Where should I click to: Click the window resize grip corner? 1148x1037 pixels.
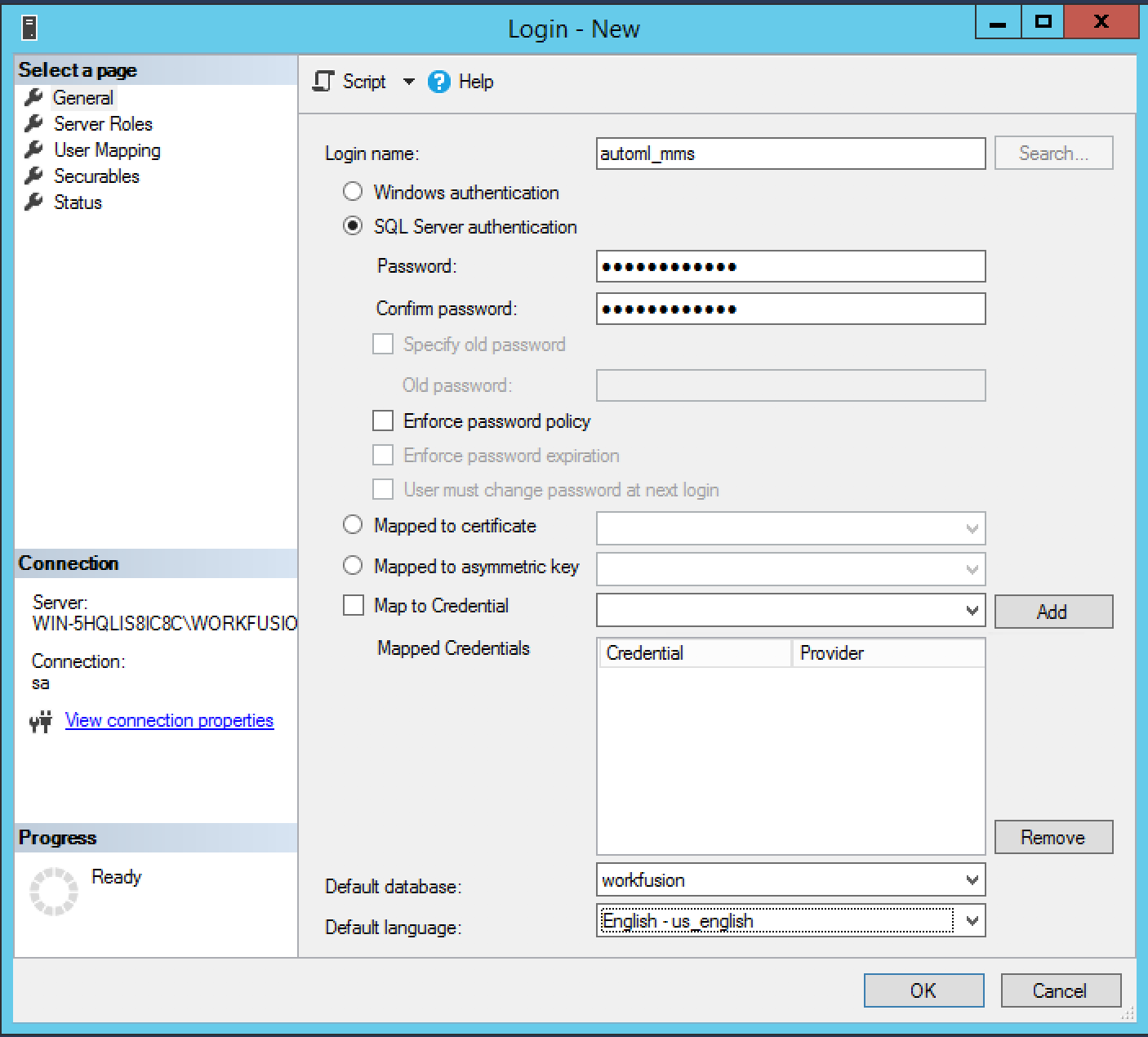[x=1128, y=1013]
